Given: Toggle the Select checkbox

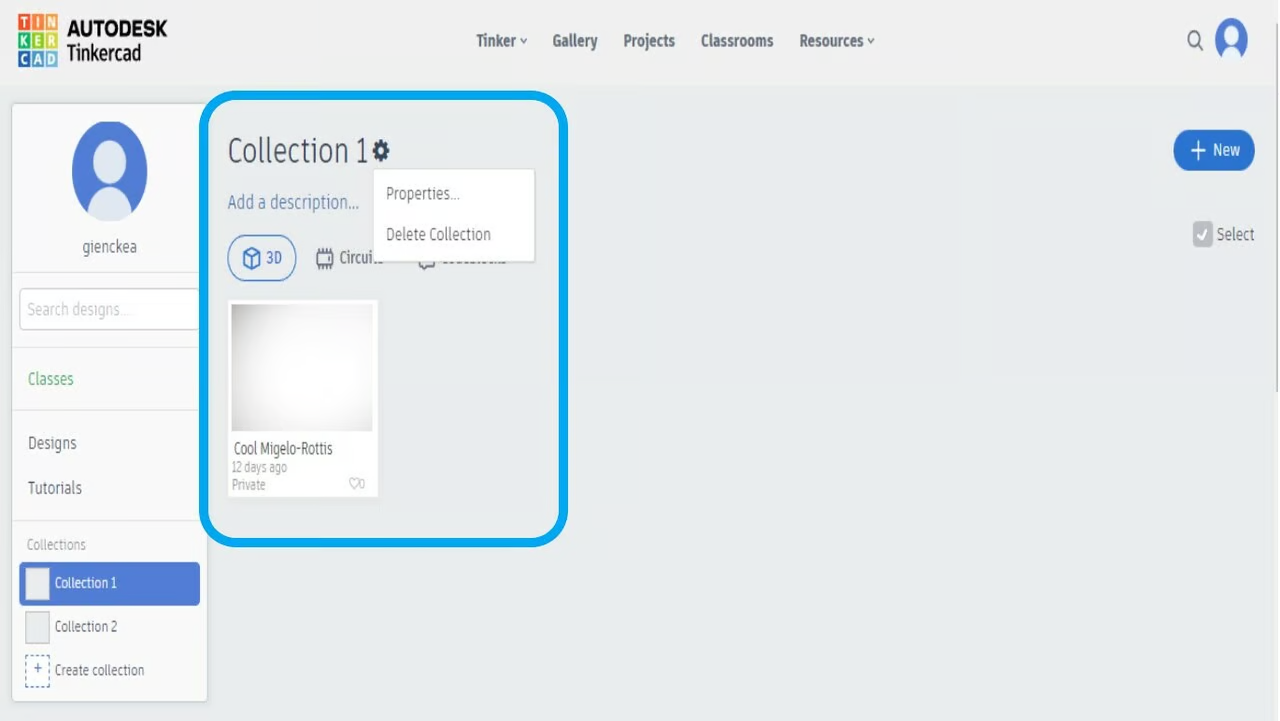Looking at the screenshot, I should coord(1202,235).
